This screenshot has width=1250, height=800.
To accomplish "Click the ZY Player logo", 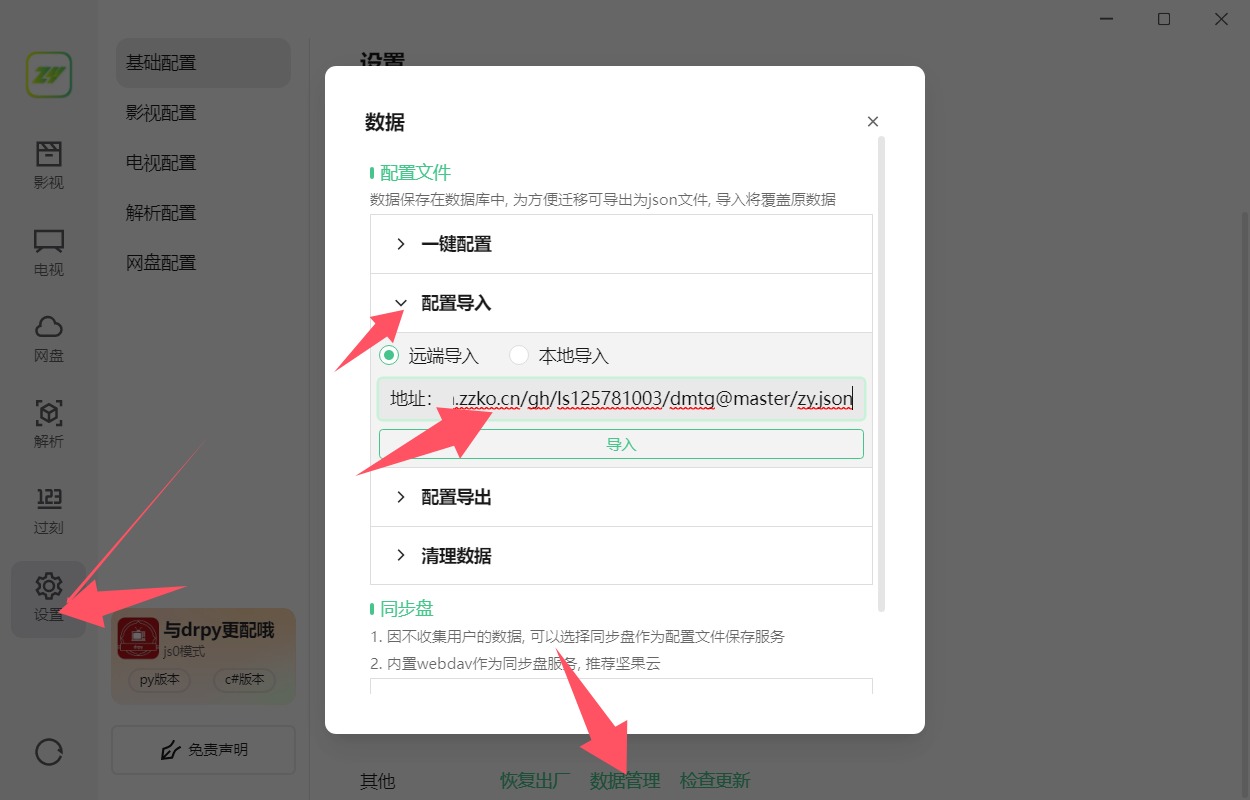I will (48, 74).
